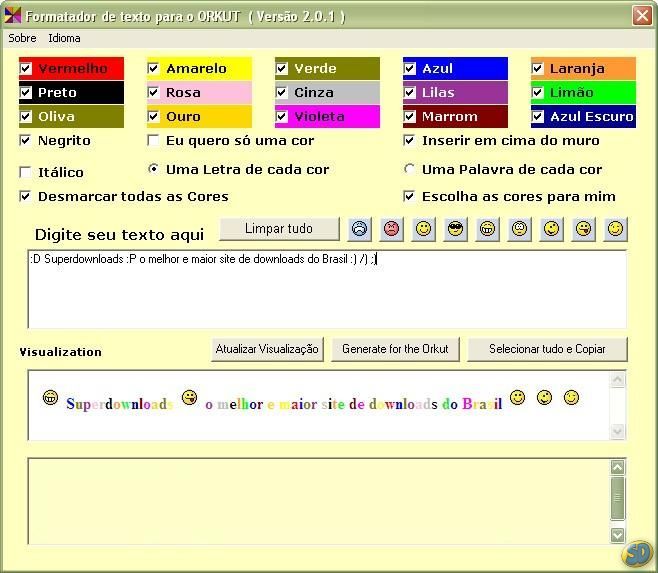Uncheck the Rosa color checkbox
658x573 pixels.
pyautogui.click(x=154, y=92)
